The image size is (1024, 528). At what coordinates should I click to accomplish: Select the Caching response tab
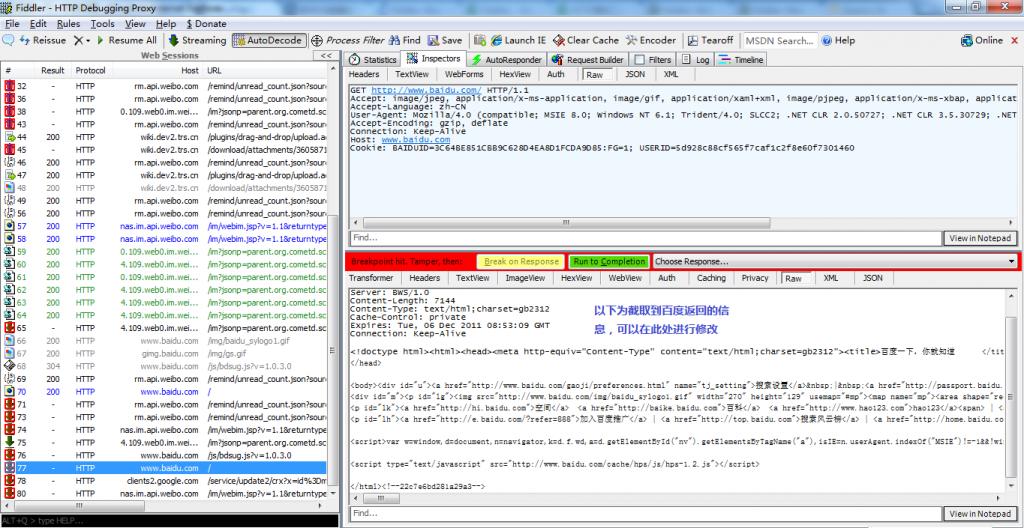tap(711, 278)
